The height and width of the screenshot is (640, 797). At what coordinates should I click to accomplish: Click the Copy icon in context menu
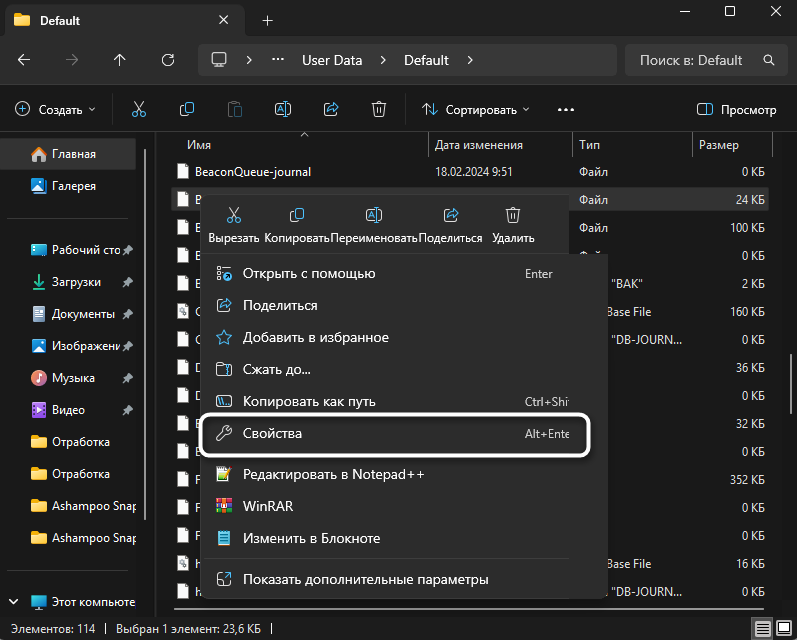point(297,216)
